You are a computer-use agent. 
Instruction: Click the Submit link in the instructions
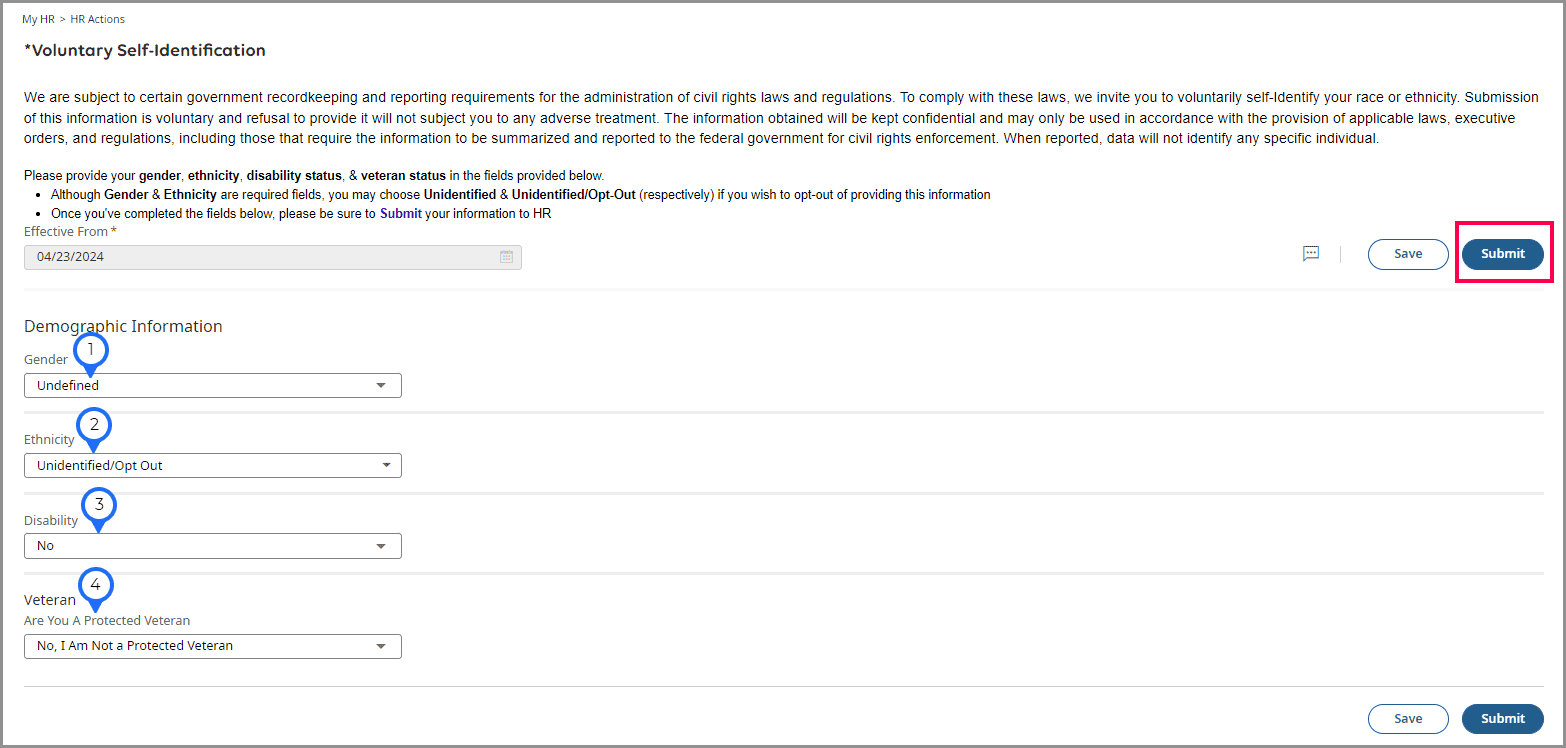click(x=401, y=214)
